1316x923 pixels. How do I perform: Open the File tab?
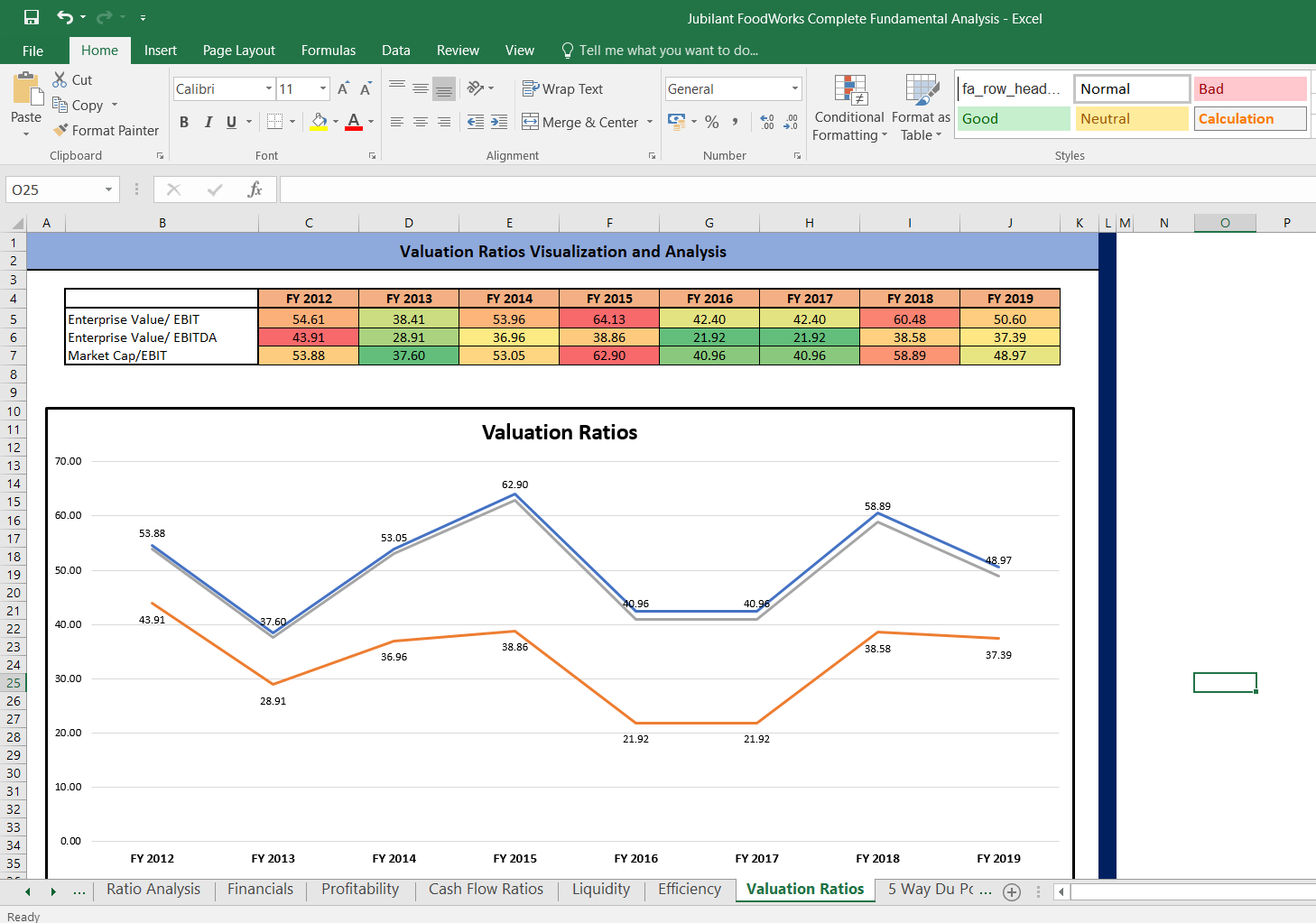(32, 51)
